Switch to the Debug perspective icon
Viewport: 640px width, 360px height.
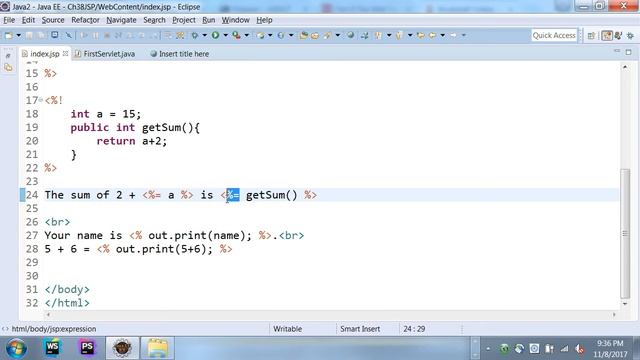coord(618,36)
